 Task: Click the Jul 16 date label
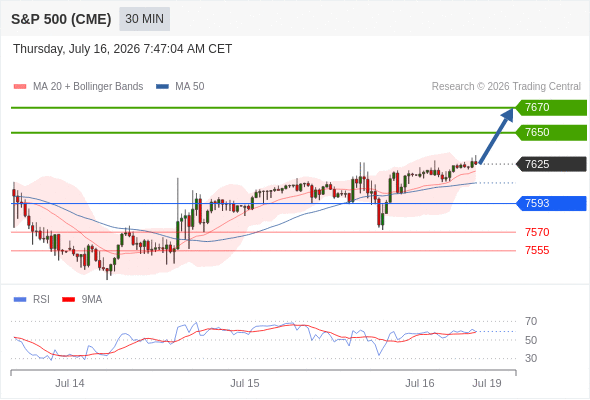point(420,383)
